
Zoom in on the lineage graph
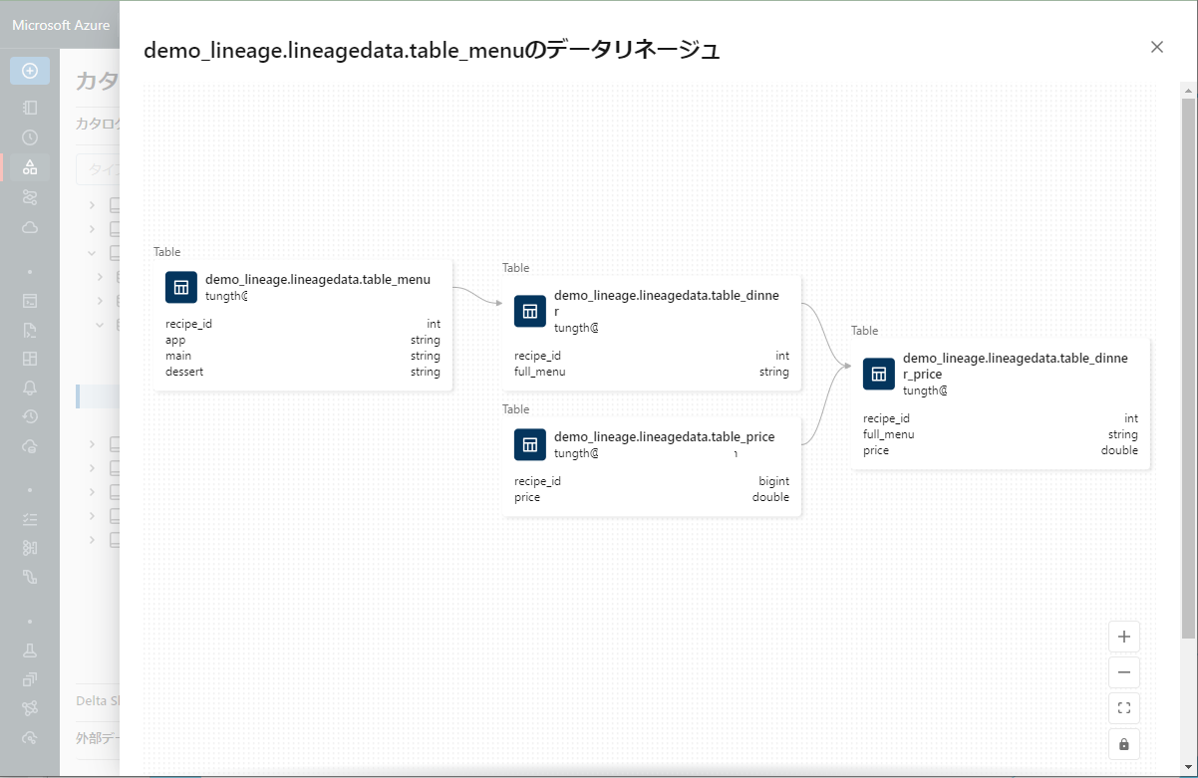coord(1124,637)
